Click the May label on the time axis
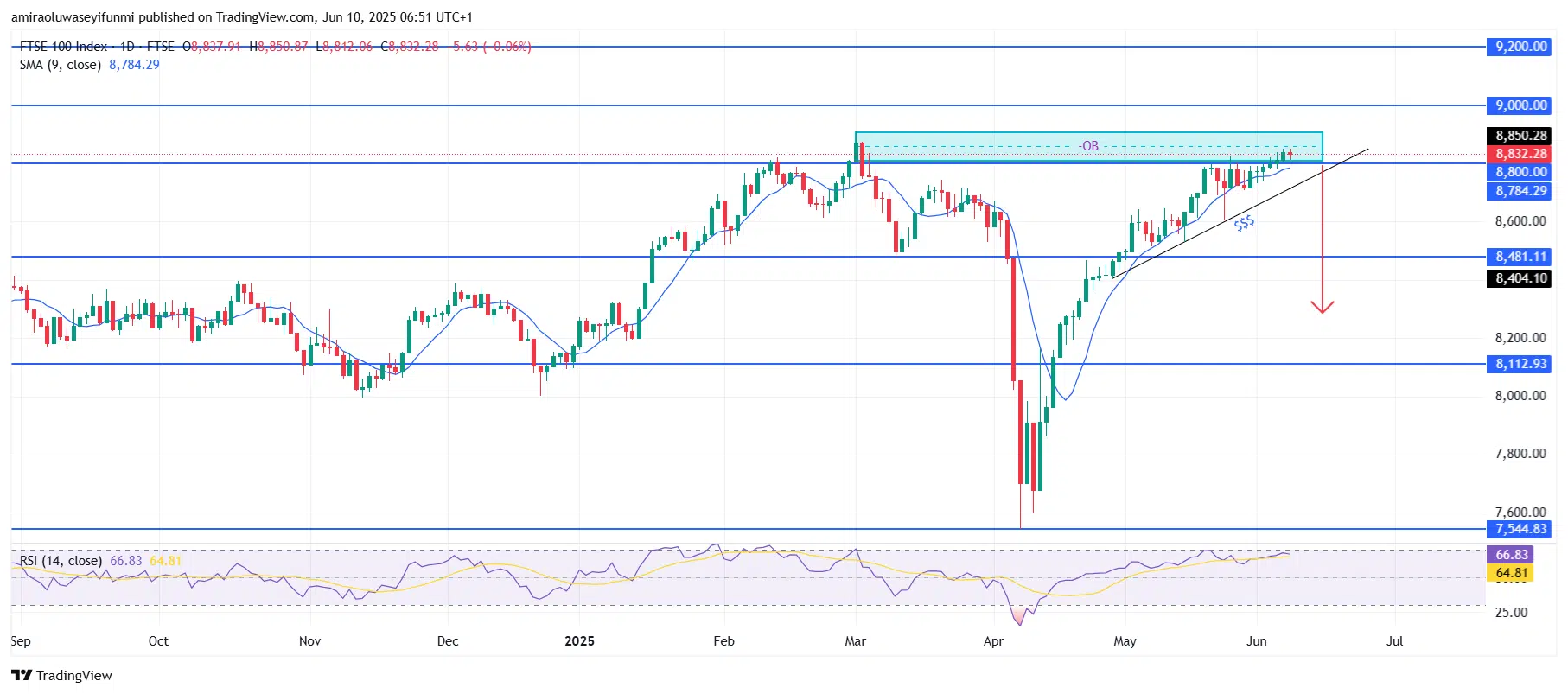Image resolution: width=1568 pixels, height=694 pixels. 1125,641
